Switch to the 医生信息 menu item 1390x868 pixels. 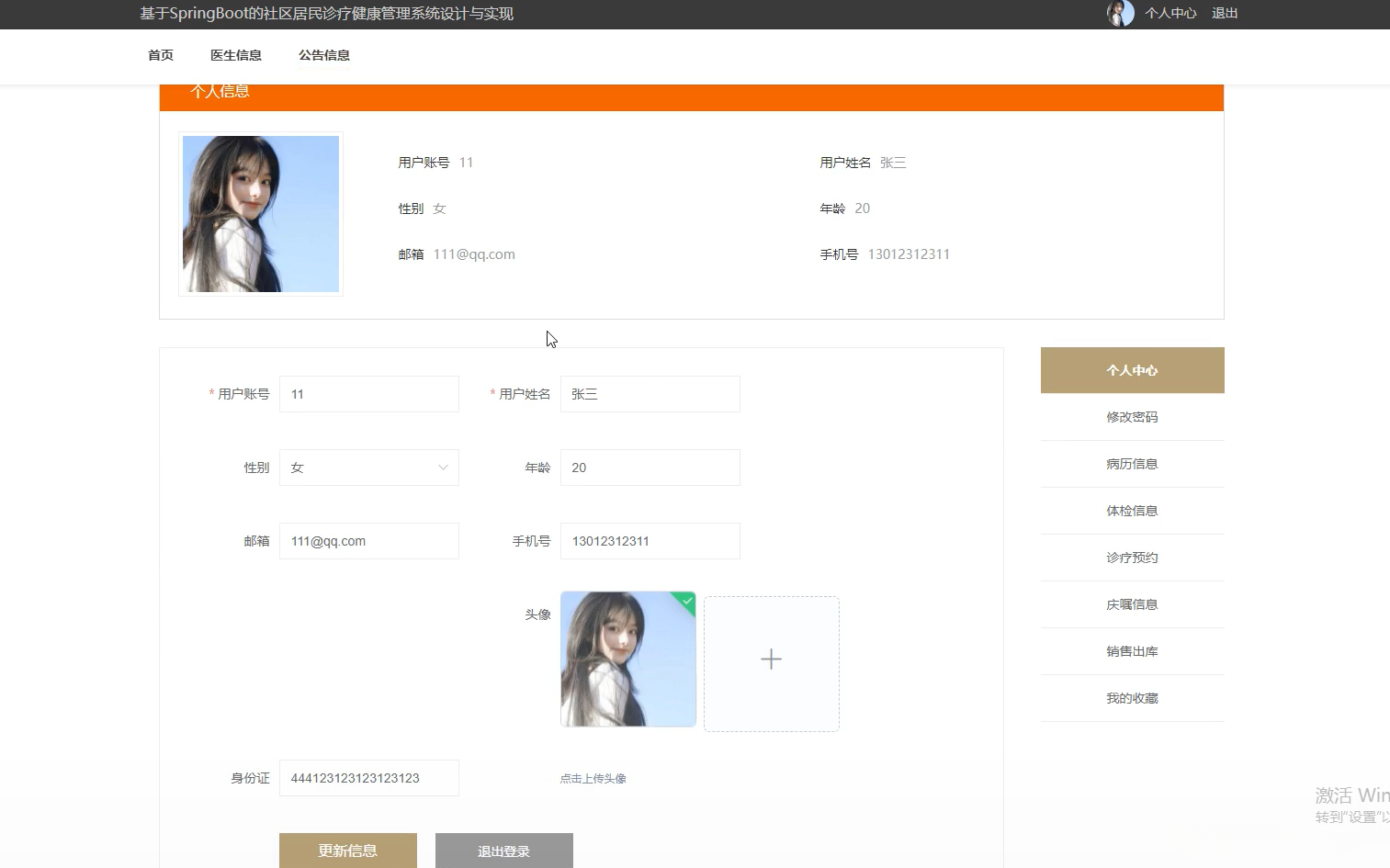point(235,55)
